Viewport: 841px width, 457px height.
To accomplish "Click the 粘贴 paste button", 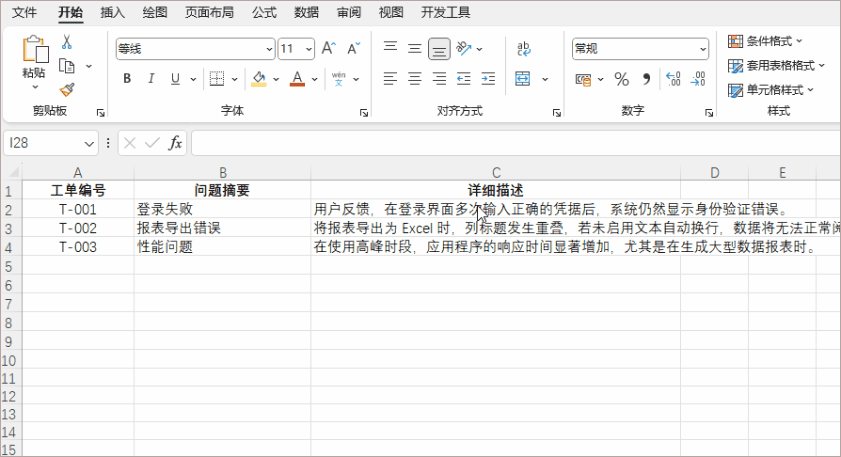I will coord(33,58).
